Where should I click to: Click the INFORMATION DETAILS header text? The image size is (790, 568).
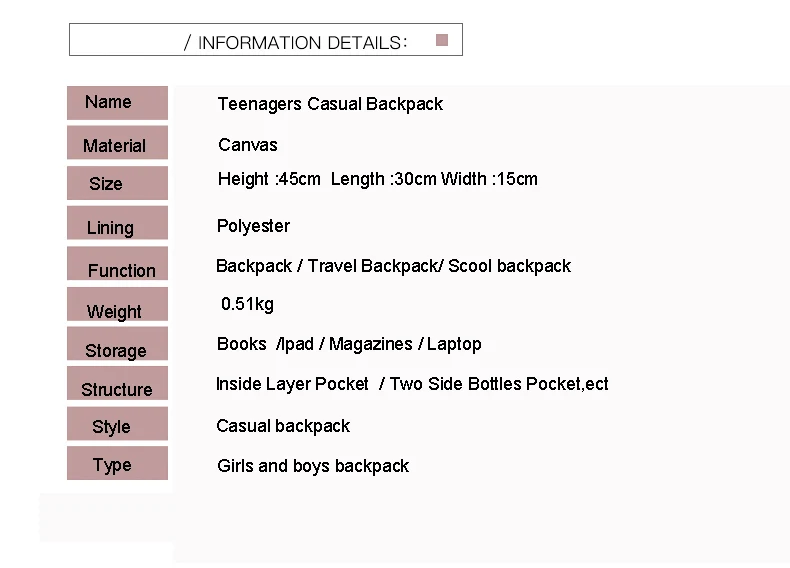tap(296, 43)
